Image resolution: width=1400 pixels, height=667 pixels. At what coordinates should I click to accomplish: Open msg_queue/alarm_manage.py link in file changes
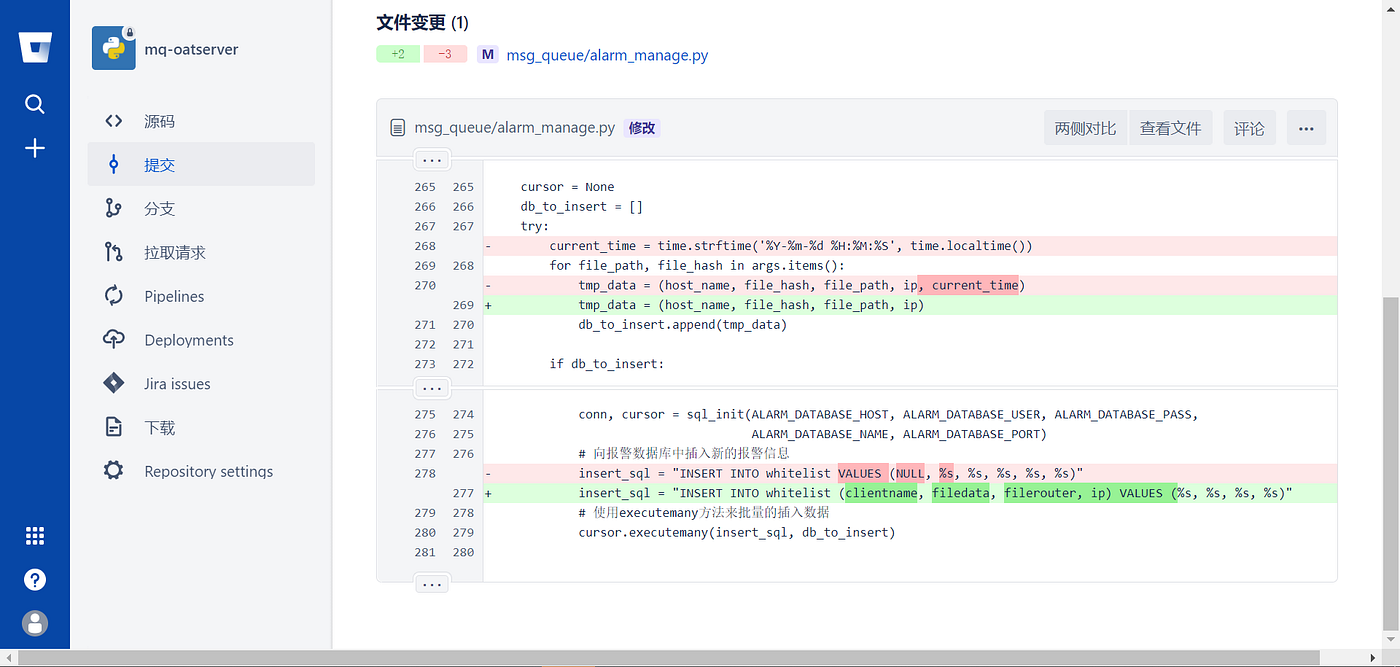click(607, 55)
